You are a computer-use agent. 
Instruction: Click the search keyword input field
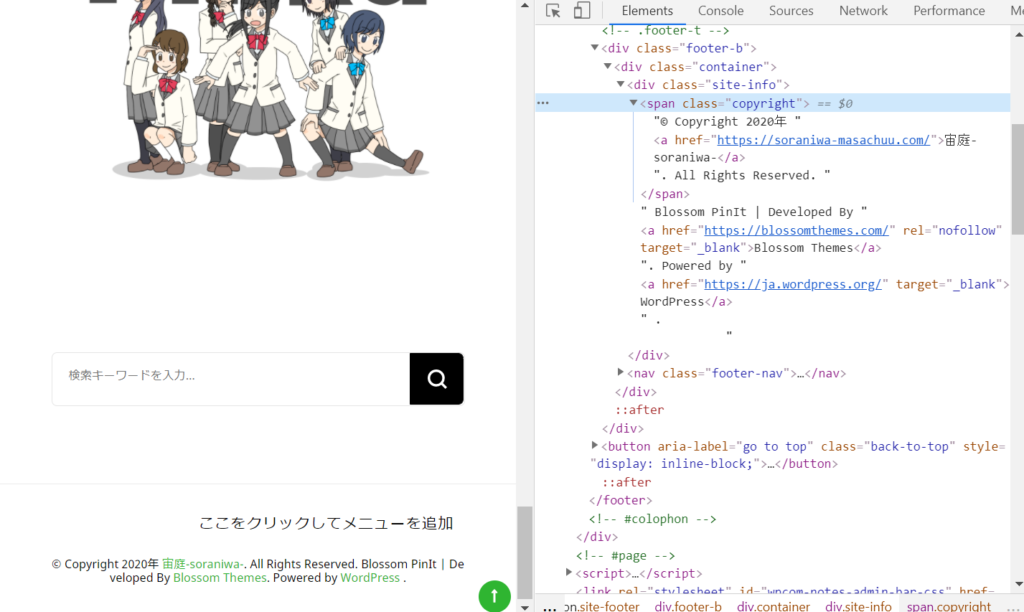(231, 378)
